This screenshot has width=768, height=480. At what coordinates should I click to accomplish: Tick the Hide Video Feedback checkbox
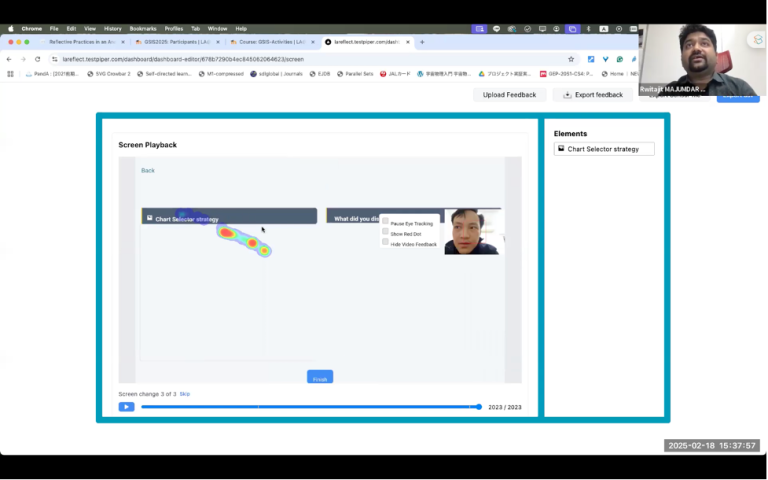point(385,243)
